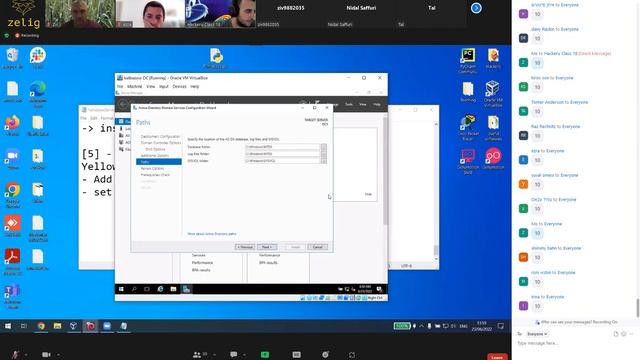Screen dimensions: 640x360
Task: Click the Previous button in wizard
Action: click(x=245, y=247)
